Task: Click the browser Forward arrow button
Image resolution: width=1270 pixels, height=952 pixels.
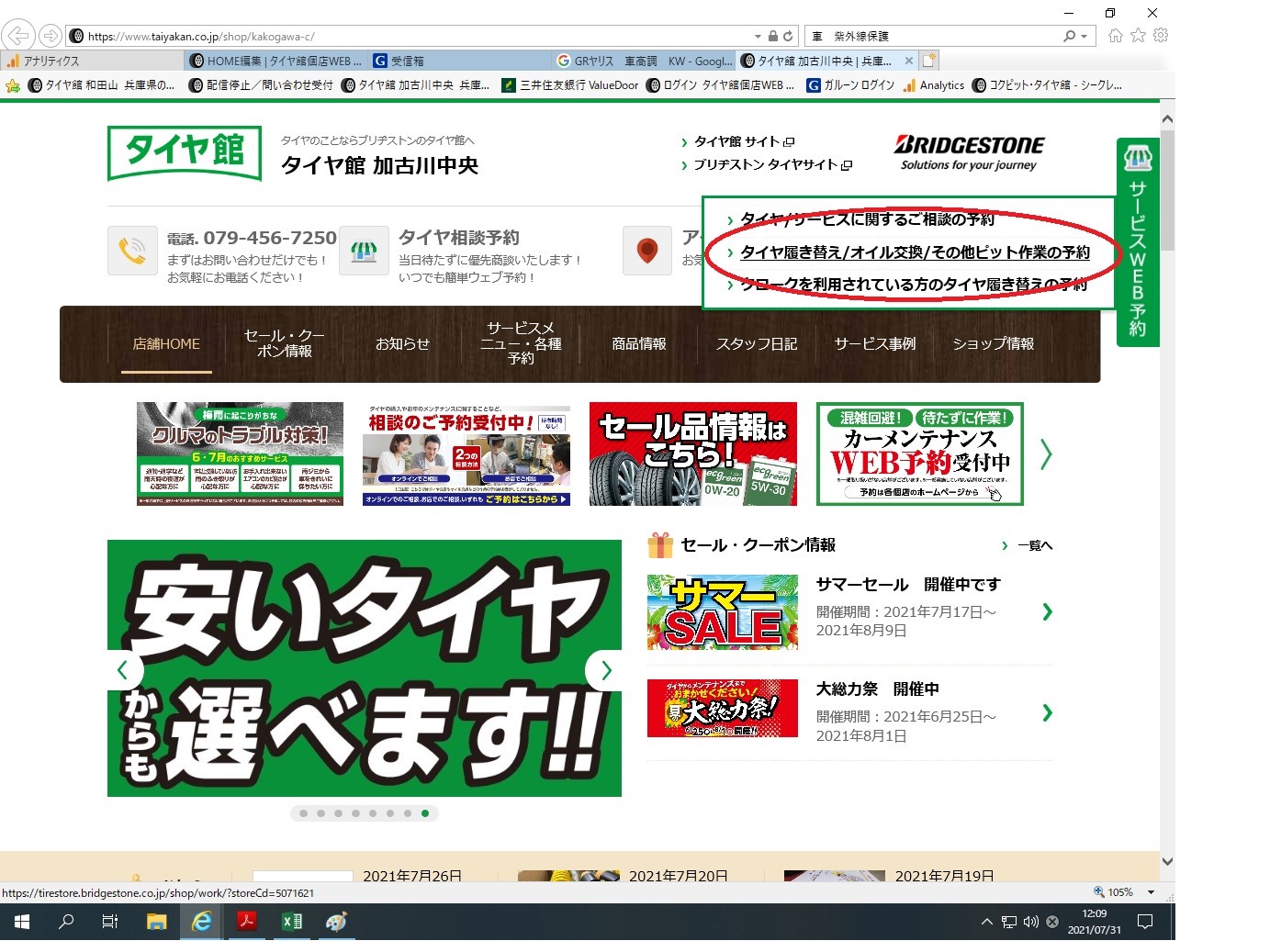Action: point(51,36)
